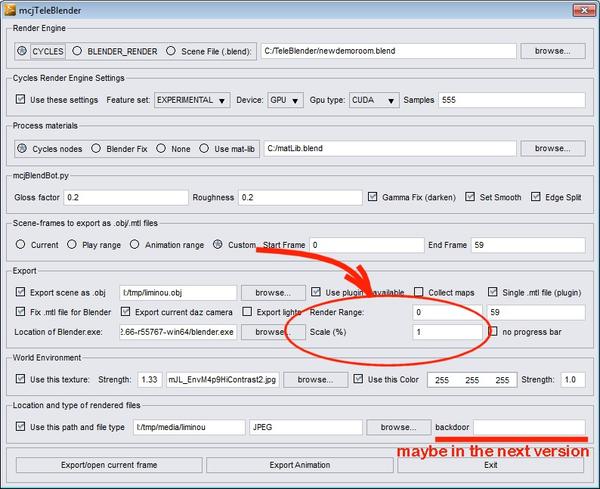Click the backdoor input field
This screenshot has width=600, height=489.
[x=529, y=427]
